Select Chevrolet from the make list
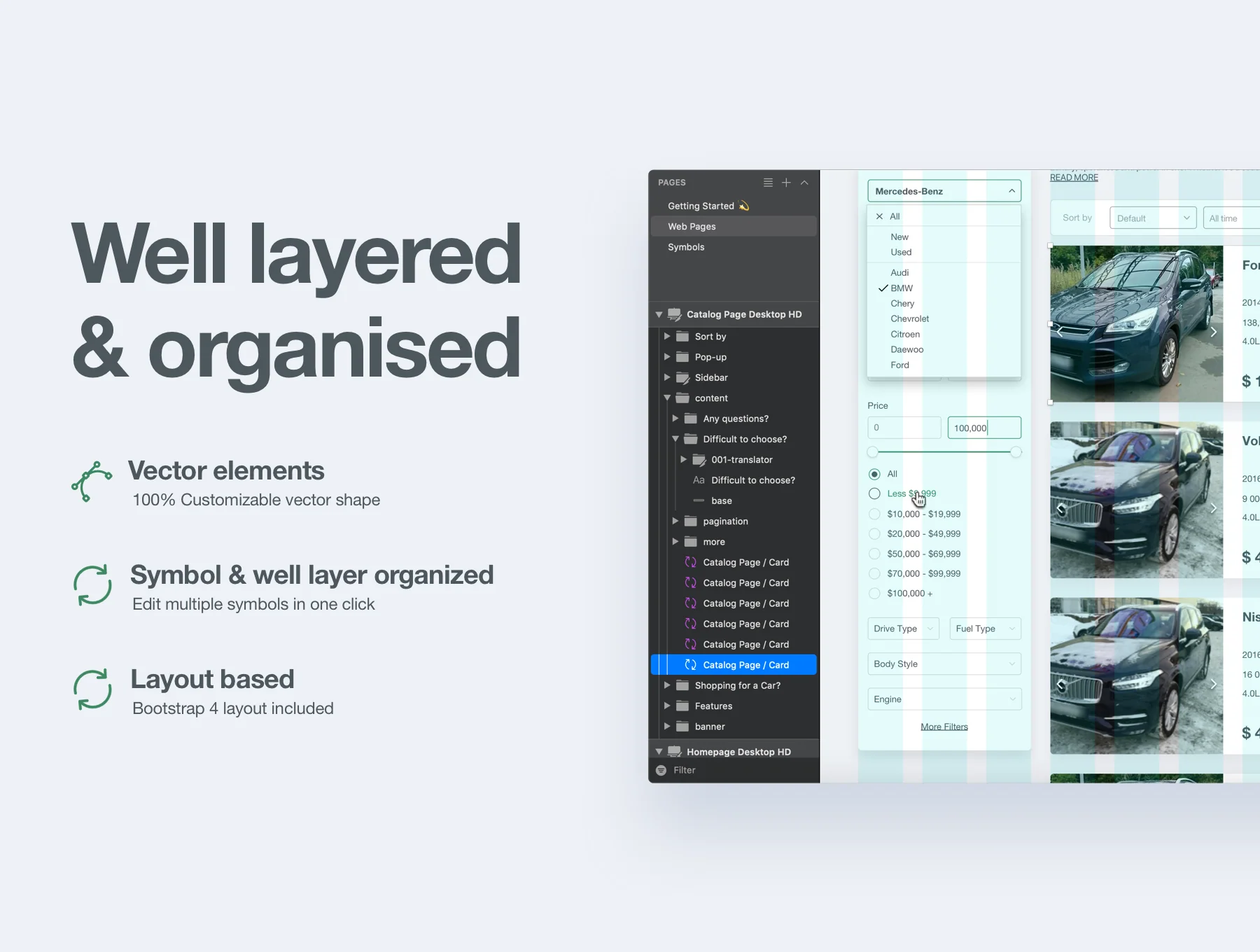The height and width of the screenshot is (952, 1260). 909,318
